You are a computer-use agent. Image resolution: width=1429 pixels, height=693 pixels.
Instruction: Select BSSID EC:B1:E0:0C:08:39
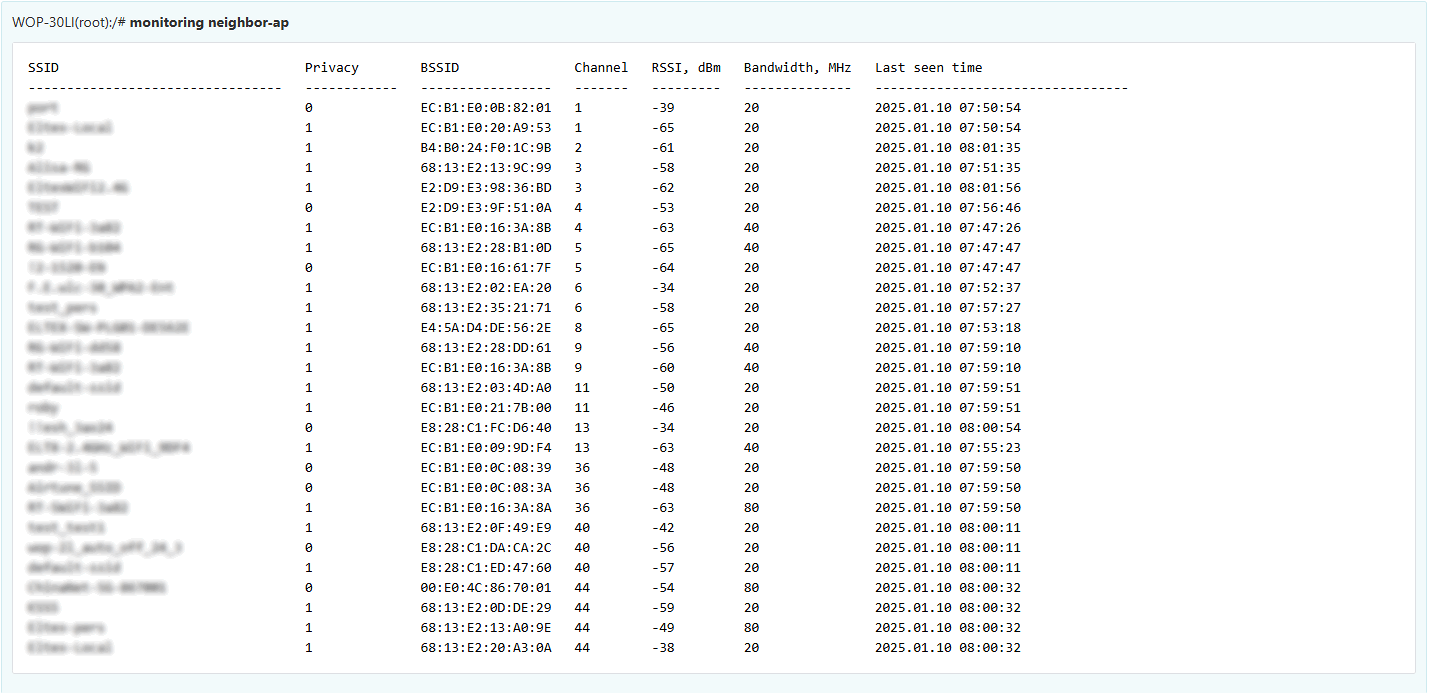coord(486,468)
